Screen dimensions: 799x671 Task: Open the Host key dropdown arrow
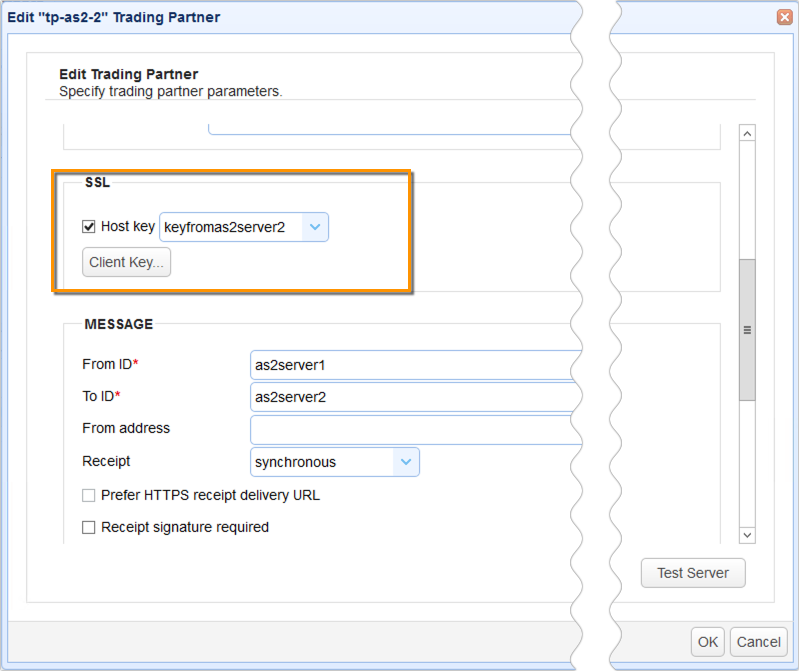coord(315,228)
